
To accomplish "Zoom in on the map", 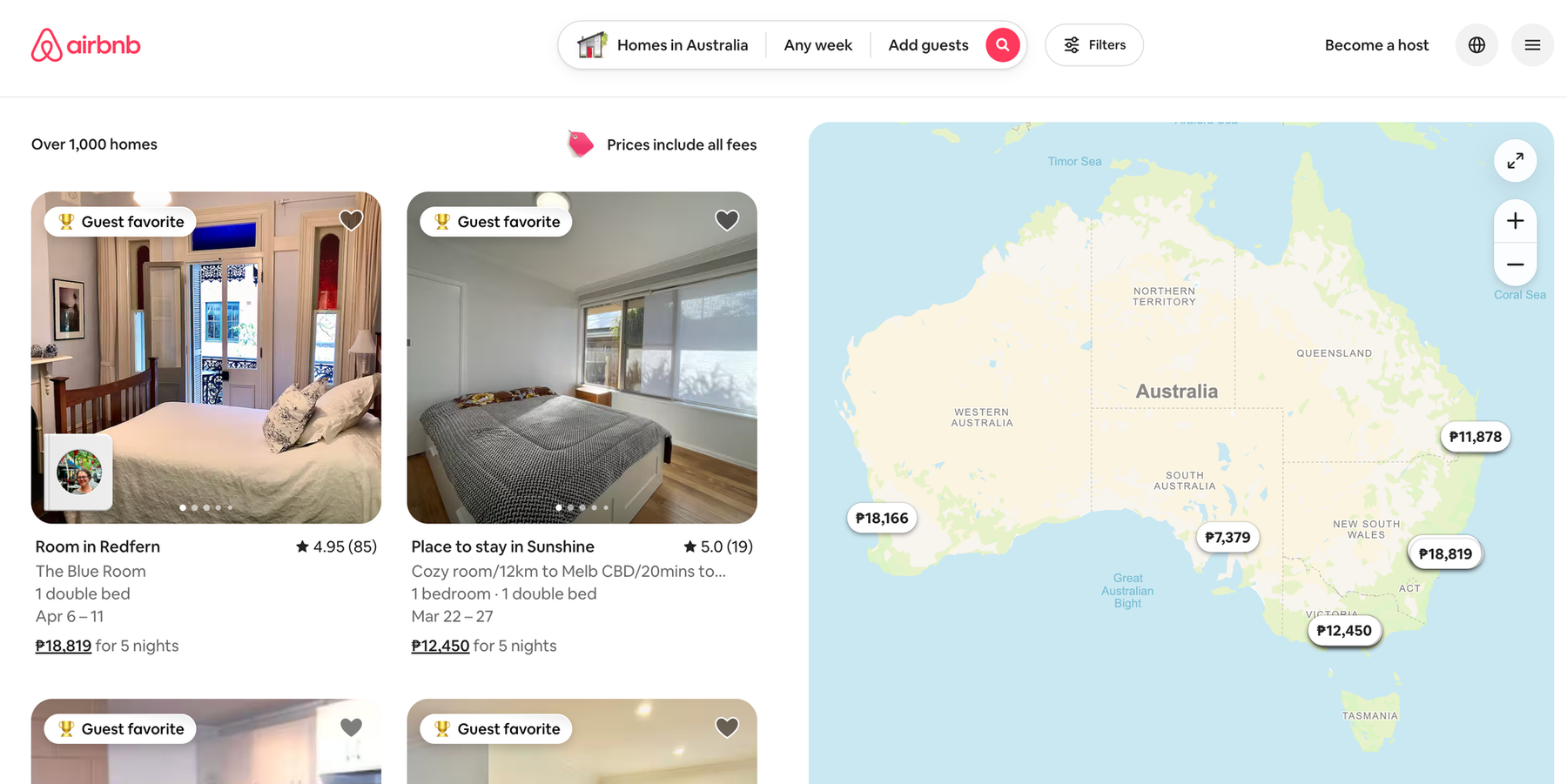I will click(1515, 221).
